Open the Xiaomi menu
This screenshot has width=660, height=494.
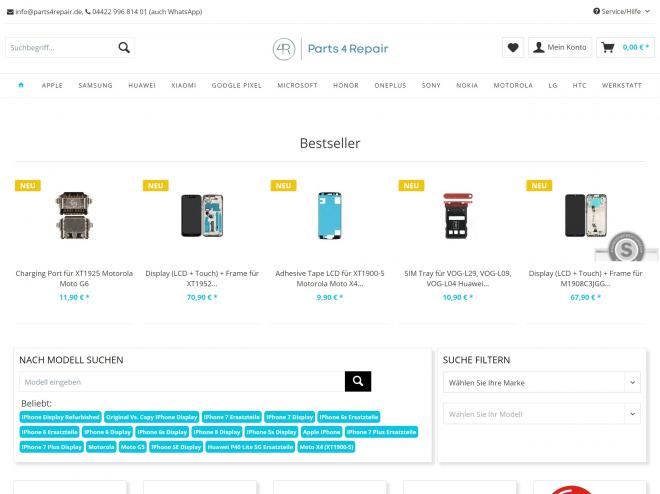click(184, 85)
